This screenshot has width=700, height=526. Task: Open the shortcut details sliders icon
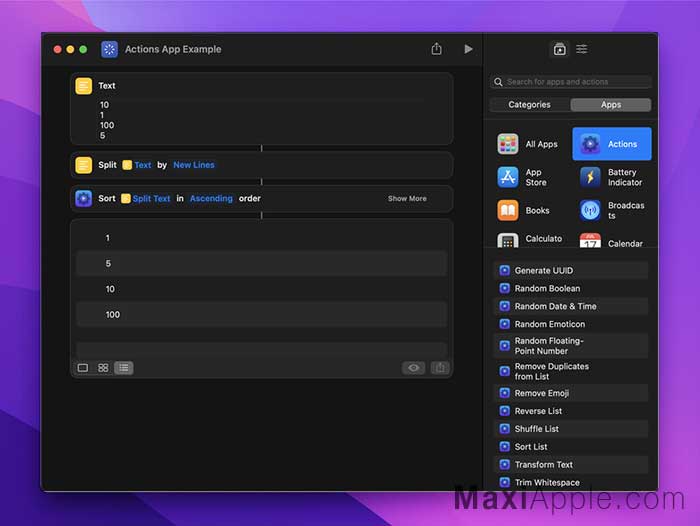point(582,49)
